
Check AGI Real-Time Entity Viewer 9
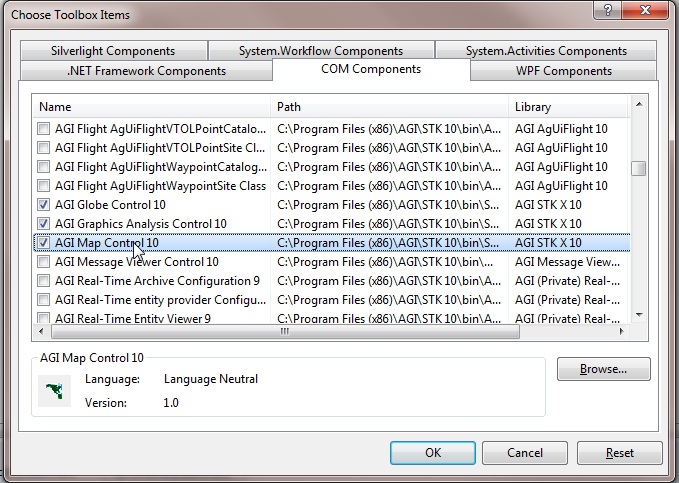click(43, 319)
